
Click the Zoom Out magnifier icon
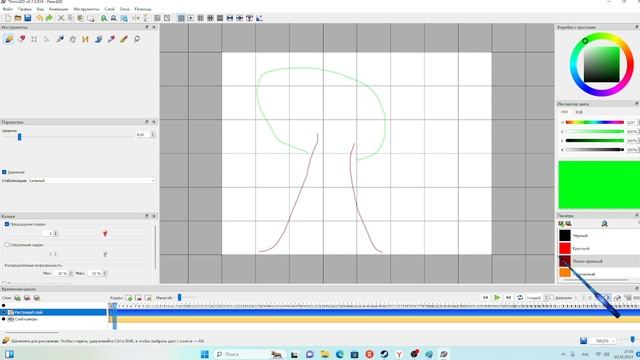pyautogui.click(x=114, y=18)
